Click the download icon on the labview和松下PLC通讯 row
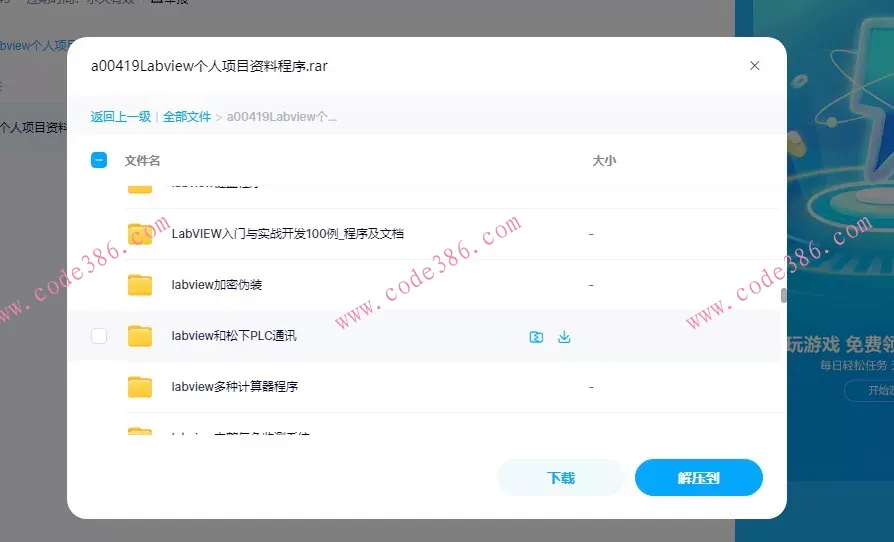 point(564,337)
